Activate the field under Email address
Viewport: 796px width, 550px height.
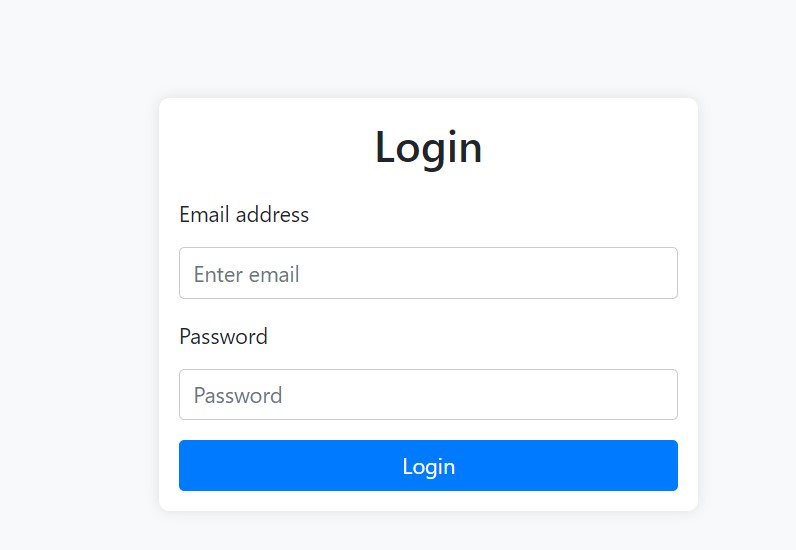point(428,273)
